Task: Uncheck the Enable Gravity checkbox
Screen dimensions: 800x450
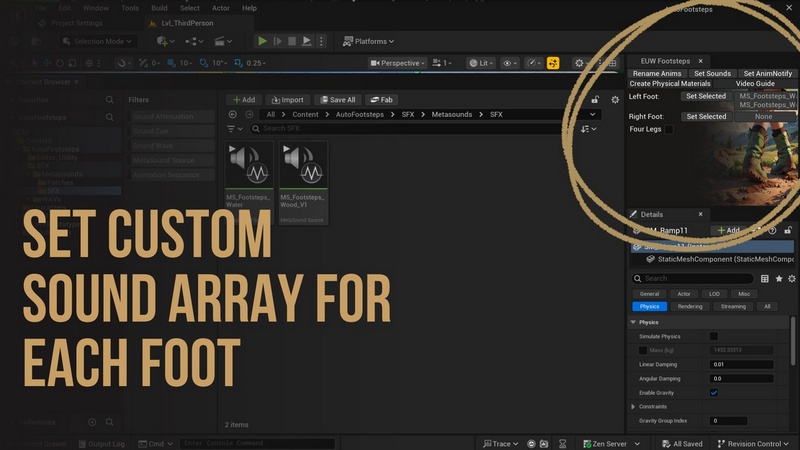Action: tap(714, 393)
